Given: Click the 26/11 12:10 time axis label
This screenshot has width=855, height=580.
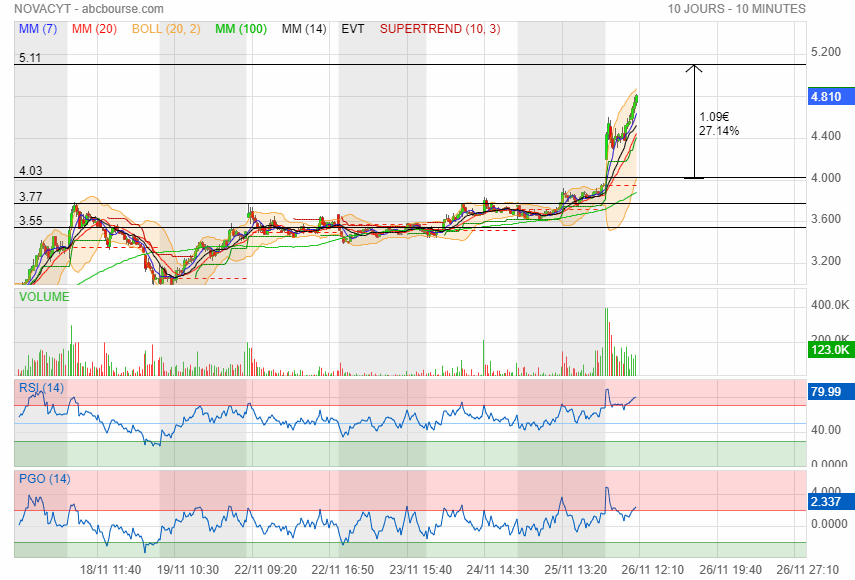Looking at the screenshot, I should [653, 570].
